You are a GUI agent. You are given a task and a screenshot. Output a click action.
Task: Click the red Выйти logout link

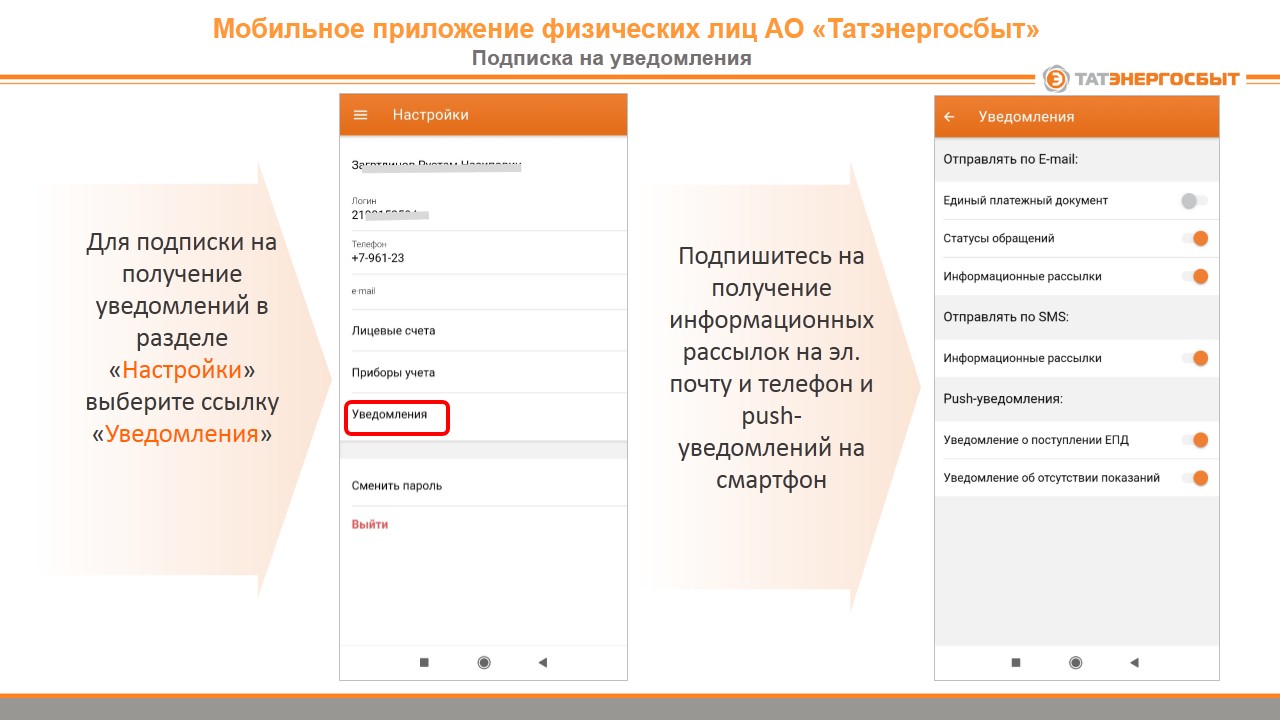[x=370, y=525]
